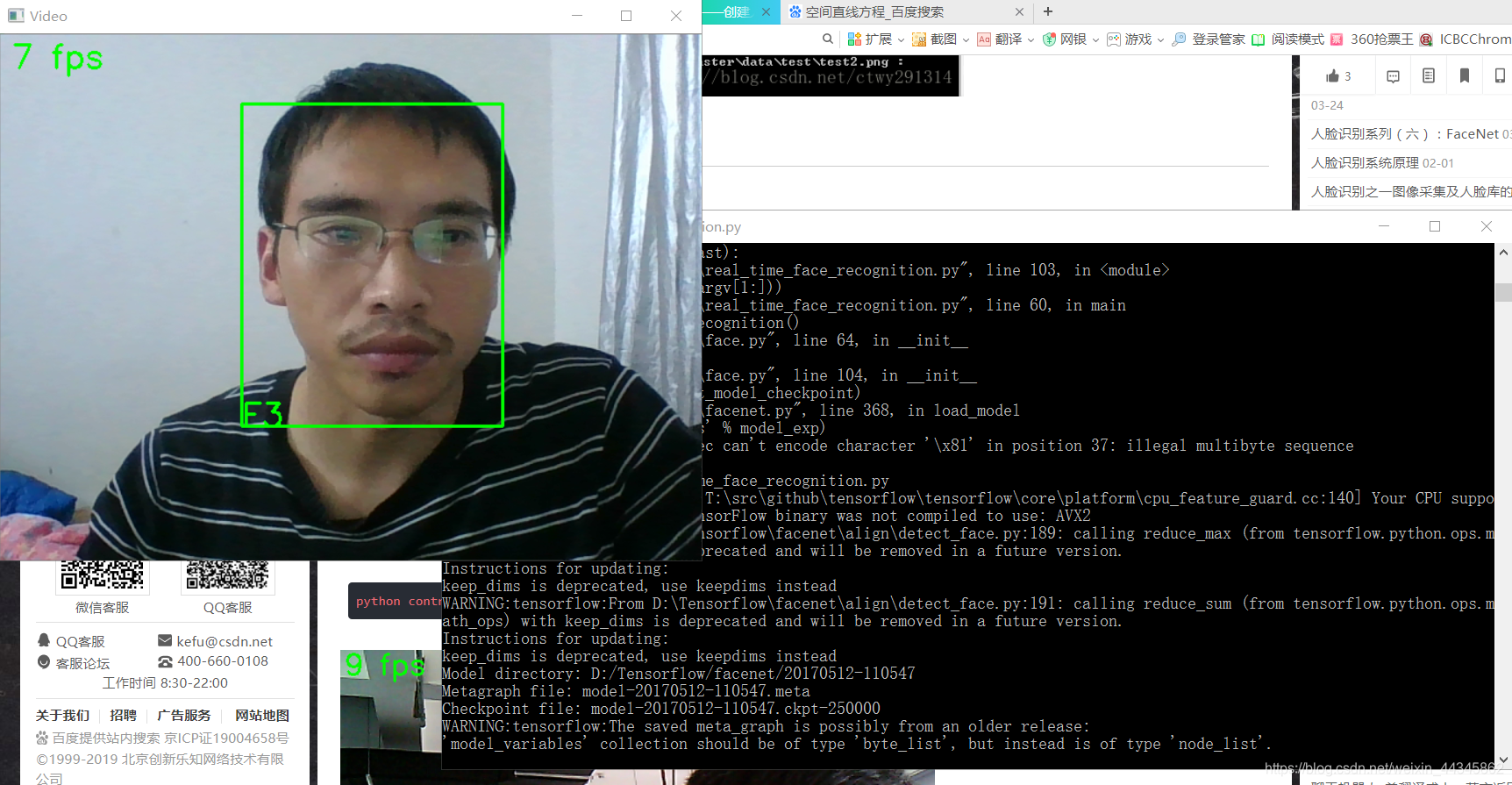Open 360抢票王 toolbar item
The height and width of the screenshot is (785, 1512).
click(x=1372, y=39)
